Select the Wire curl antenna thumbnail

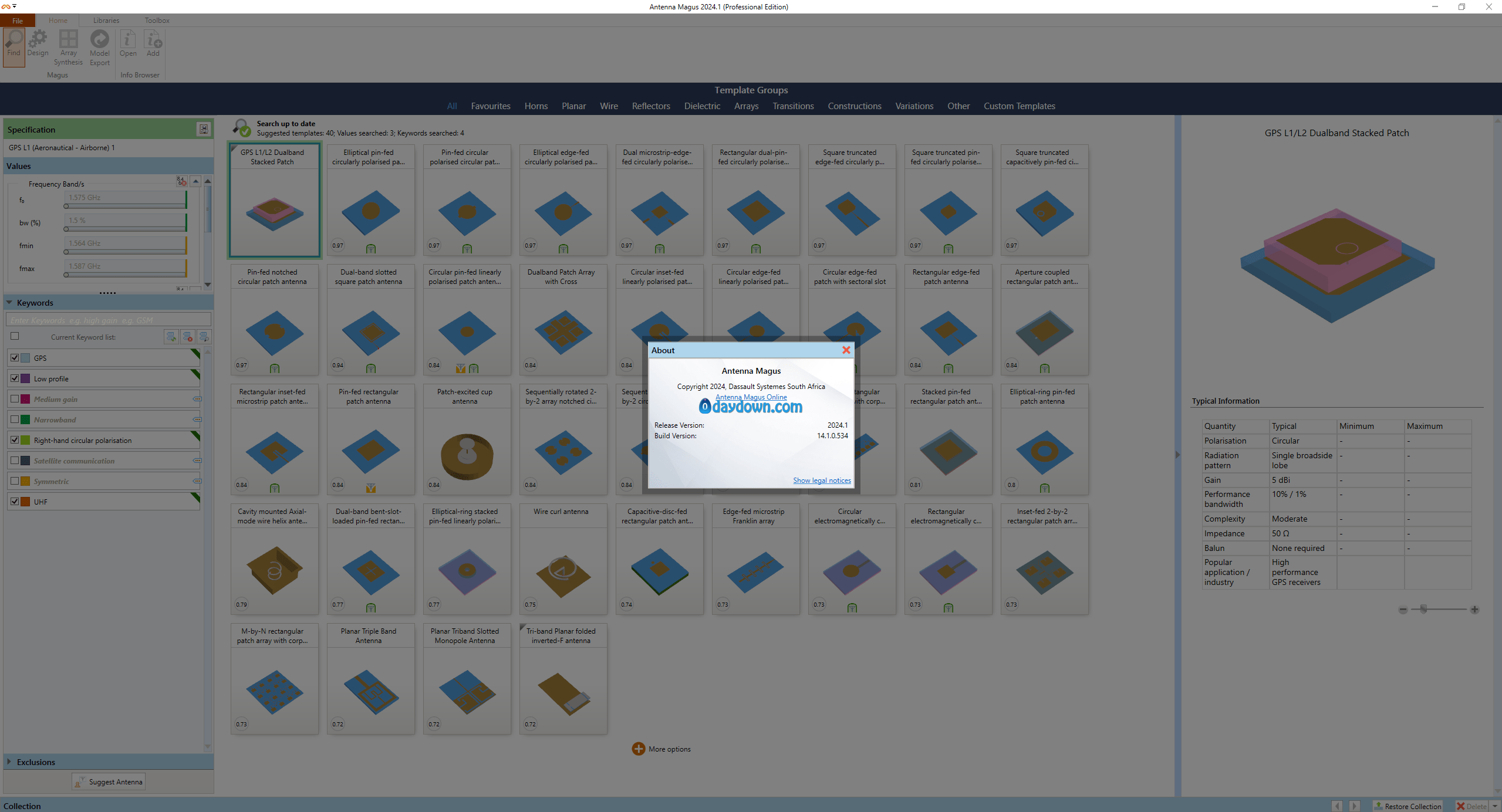(x=563, y=559)
